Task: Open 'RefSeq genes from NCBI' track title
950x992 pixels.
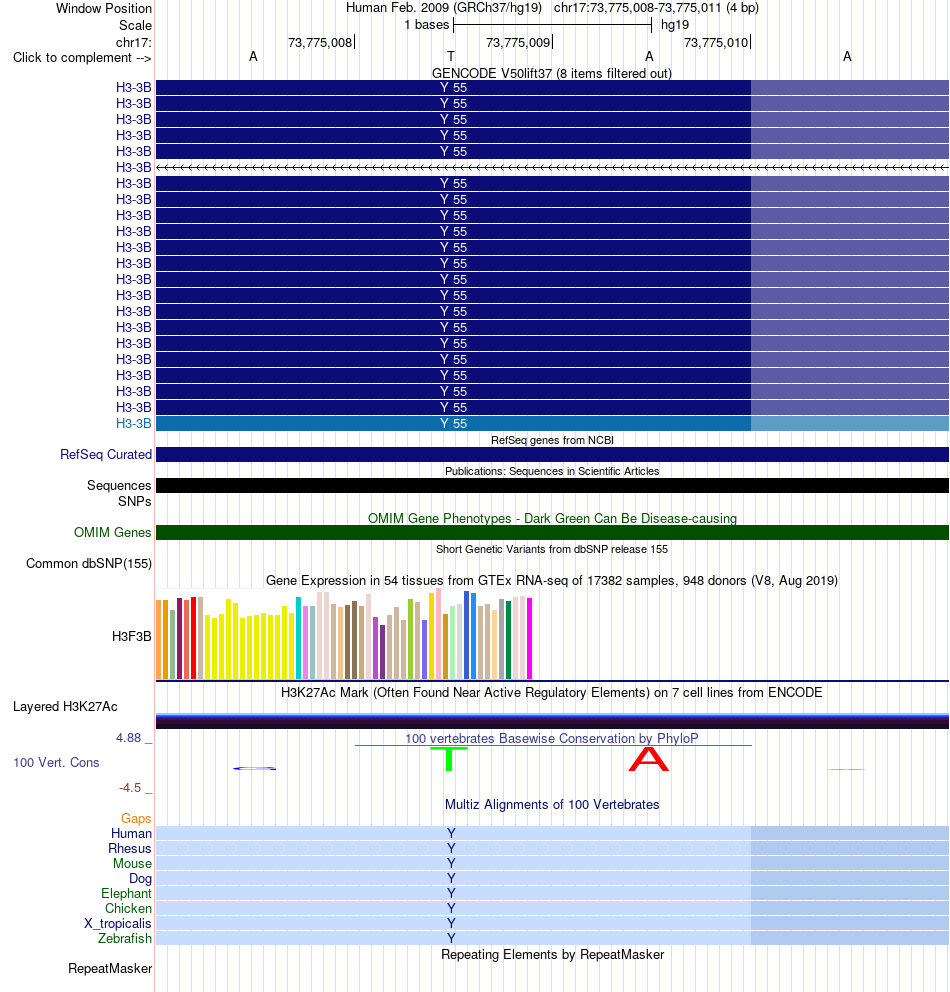Action: [x=552, y=440]
